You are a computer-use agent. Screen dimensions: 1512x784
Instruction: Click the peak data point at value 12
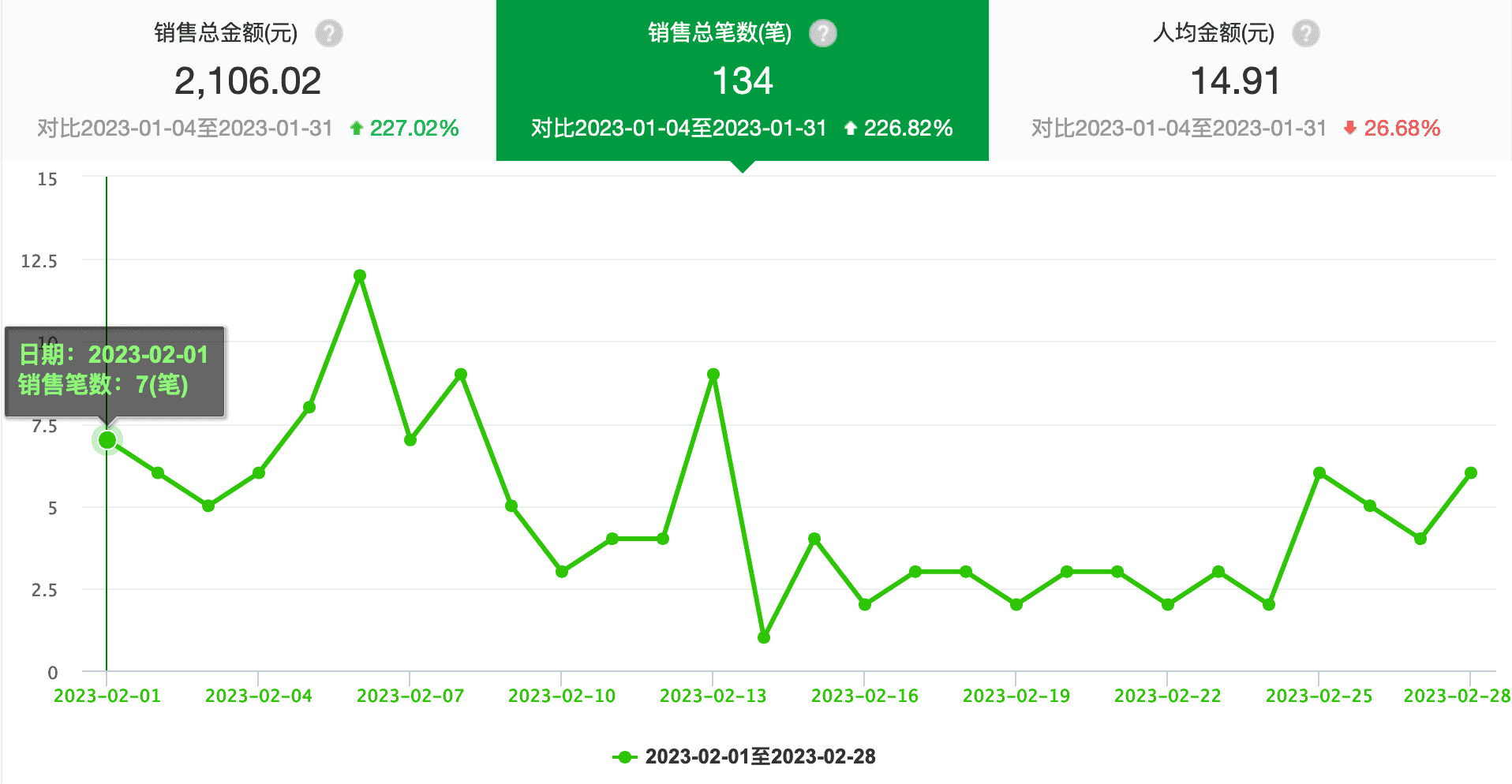360,276
